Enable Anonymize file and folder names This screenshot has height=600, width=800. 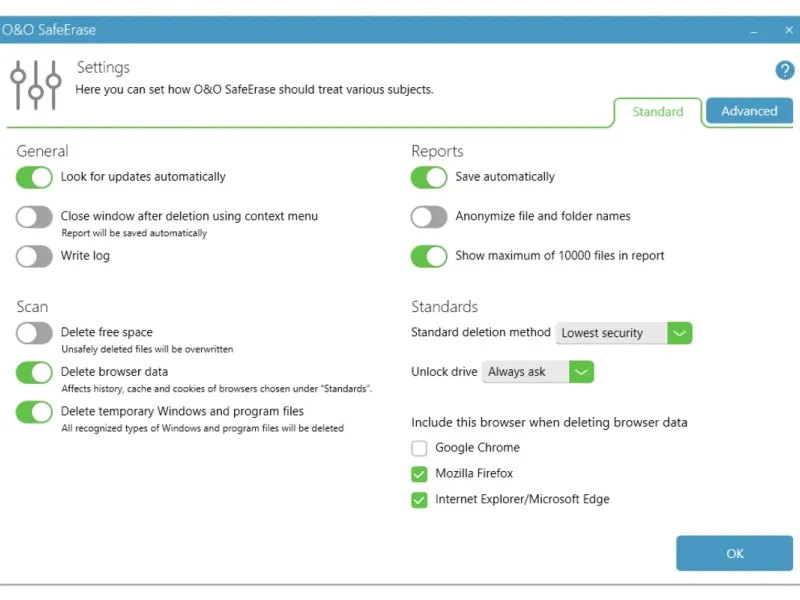[429, 216]
